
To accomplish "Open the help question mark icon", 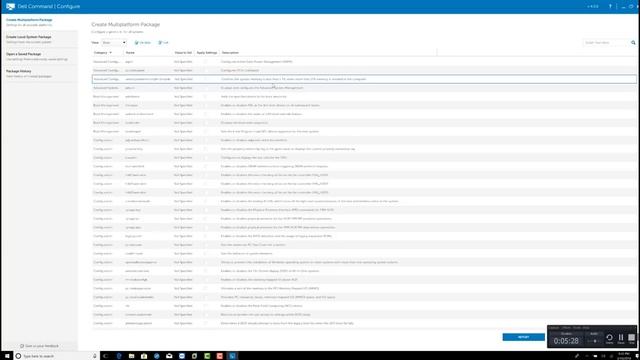I will pos(610,7).
